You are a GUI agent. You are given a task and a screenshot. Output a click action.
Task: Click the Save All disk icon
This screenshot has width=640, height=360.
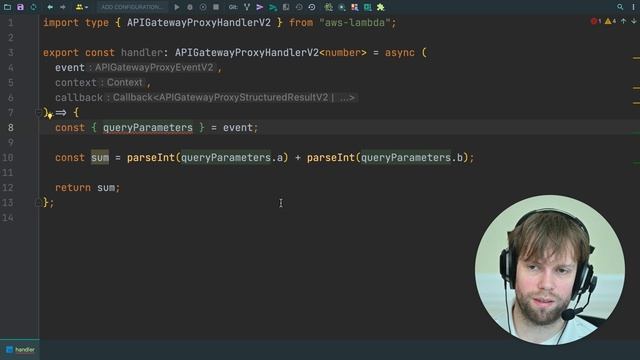[20, 7]
